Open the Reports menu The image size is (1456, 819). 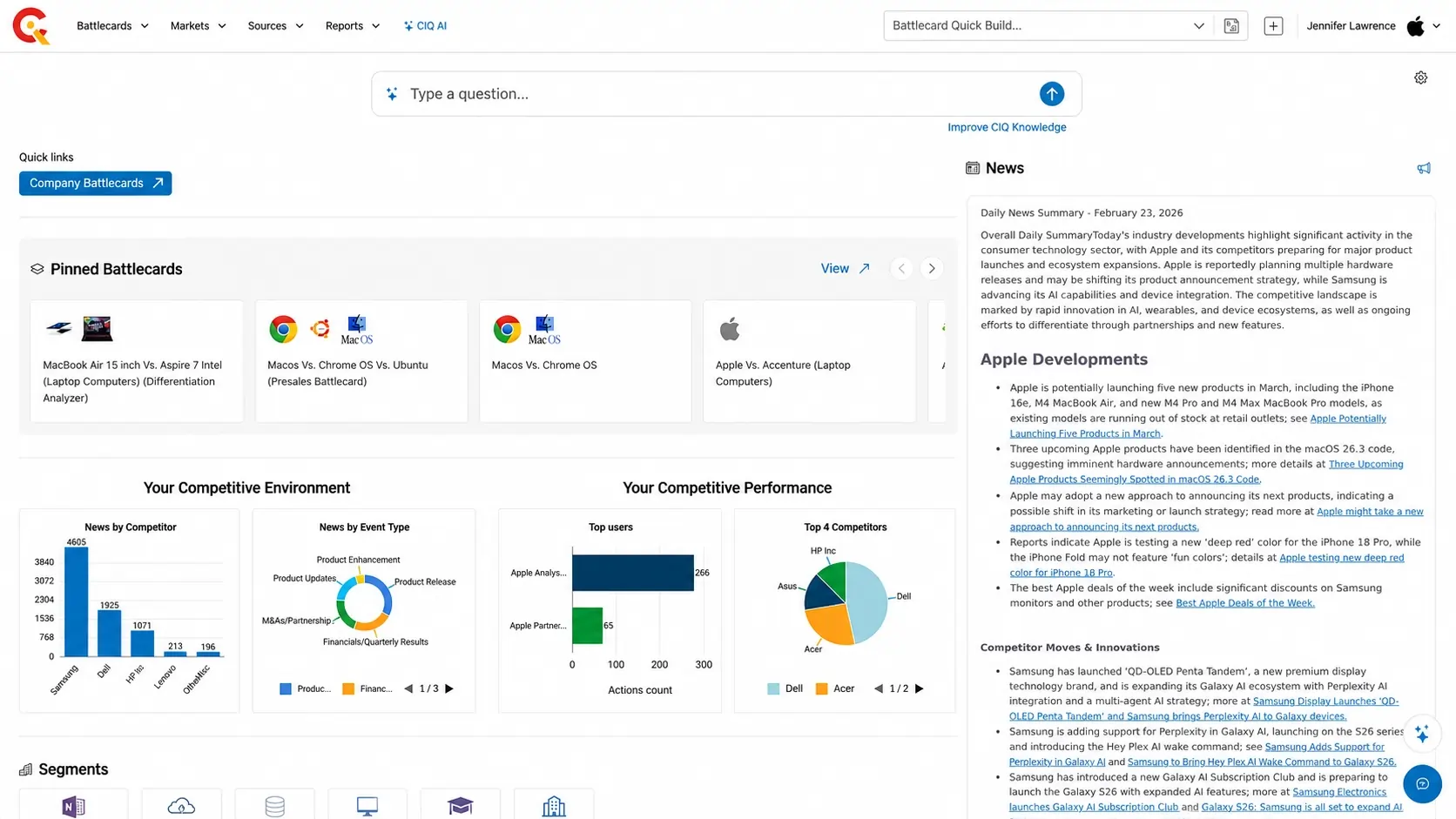[x=352, y=26]
